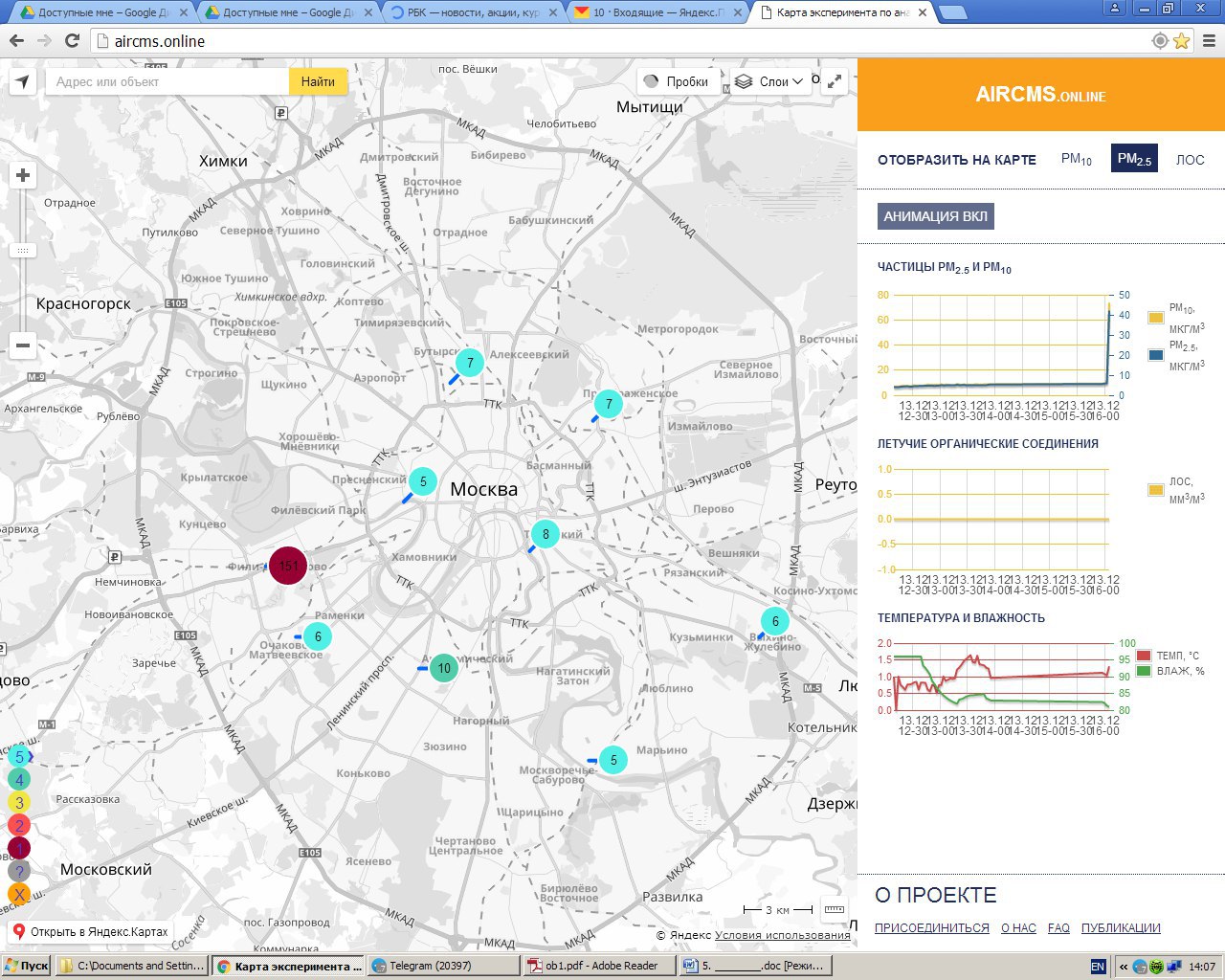
Task: Select sensor marker 6 near Выхино-Жулебино
Action: [x=775, y=621]
